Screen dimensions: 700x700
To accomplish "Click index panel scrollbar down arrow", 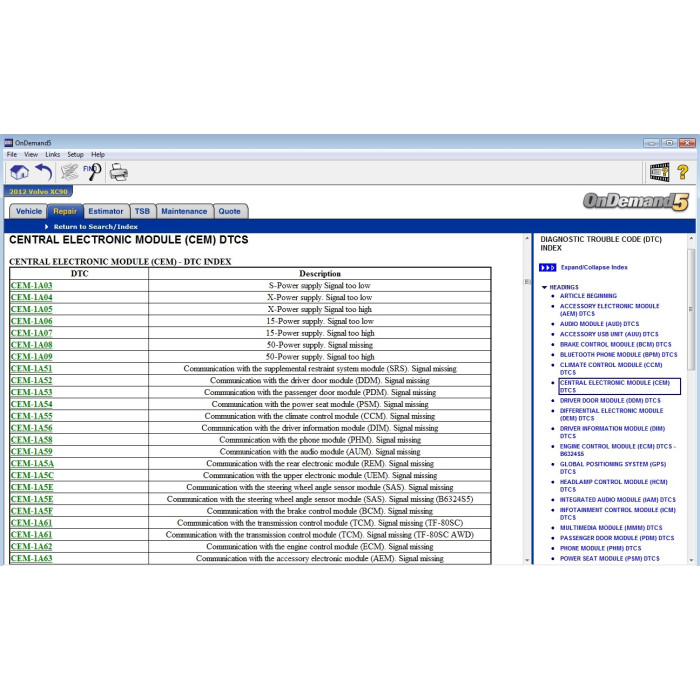I will (x=691, y=560).
